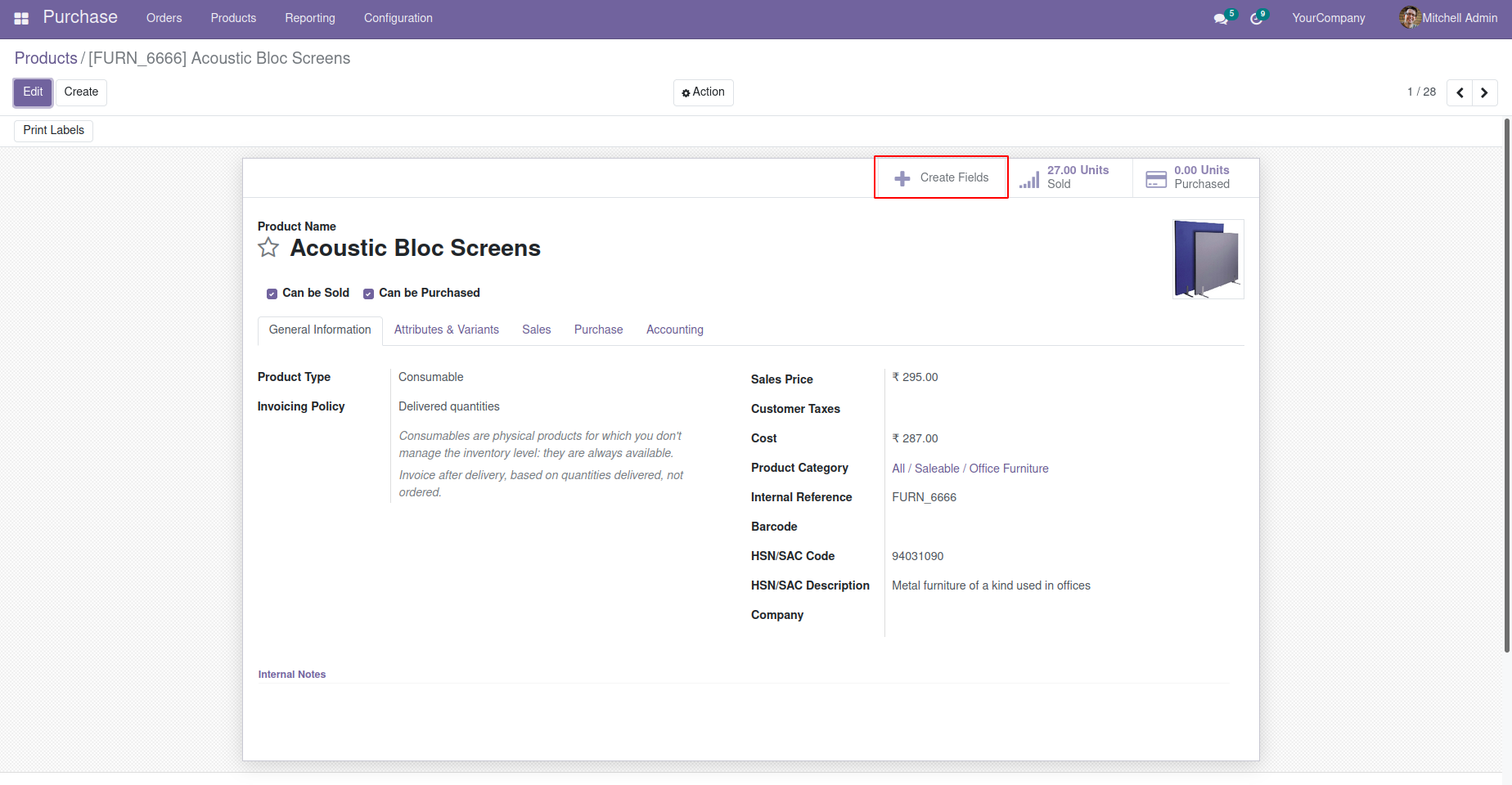Open the apps grid menu icon
Viewport: 1512px width, 785px height.
tap(21, 18)
